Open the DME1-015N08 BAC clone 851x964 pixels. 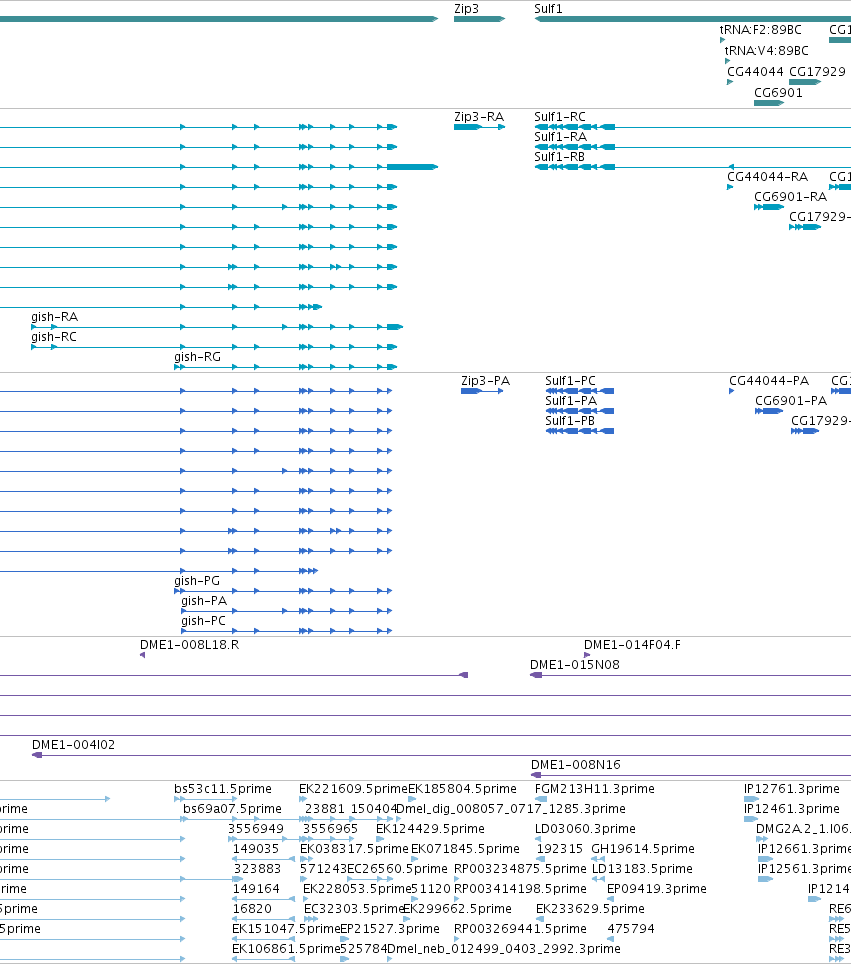(691, 675)
